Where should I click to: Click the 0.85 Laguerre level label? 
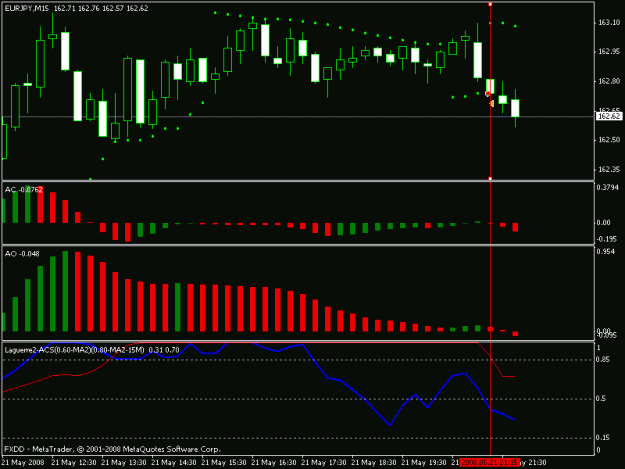click(603, 359)
